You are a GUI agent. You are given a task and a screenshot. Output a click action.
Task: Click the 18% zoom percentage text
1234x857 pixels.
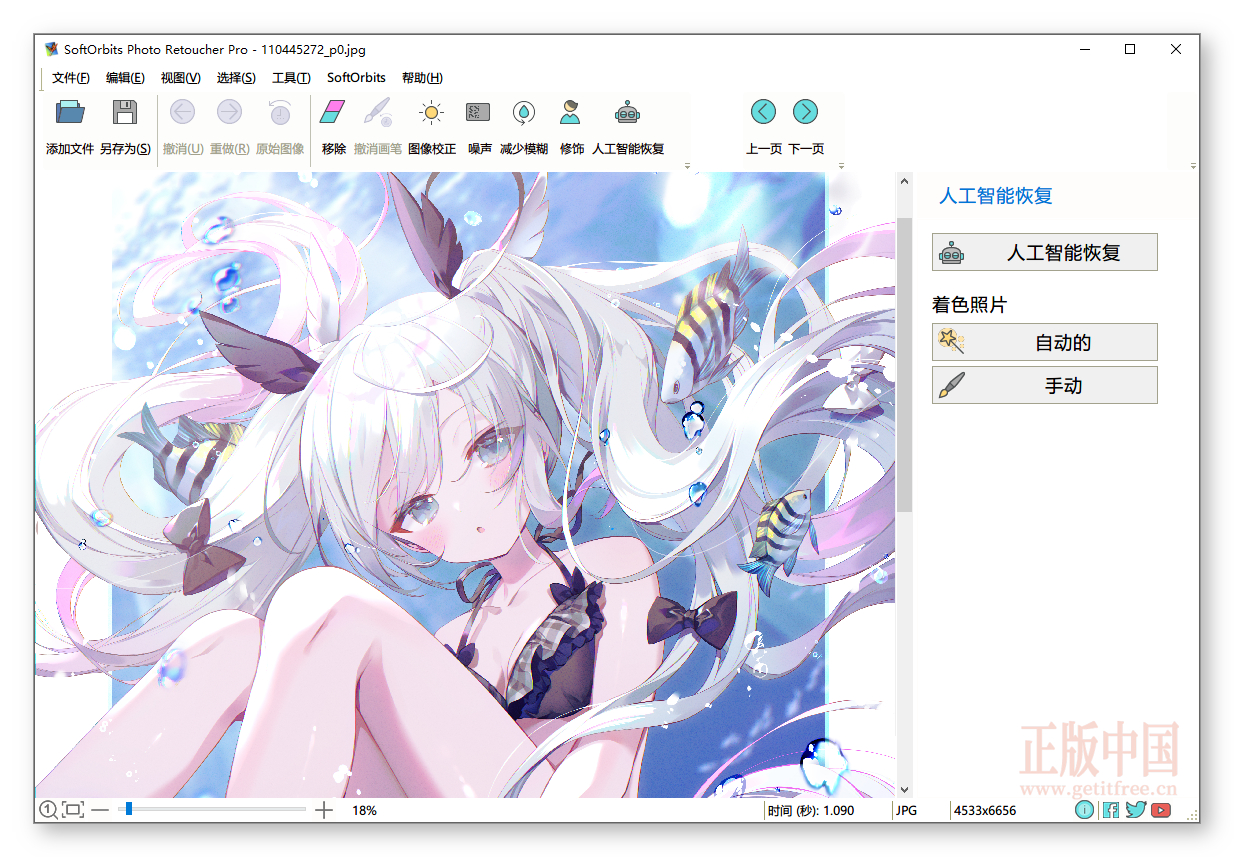(x=364, y=810)
